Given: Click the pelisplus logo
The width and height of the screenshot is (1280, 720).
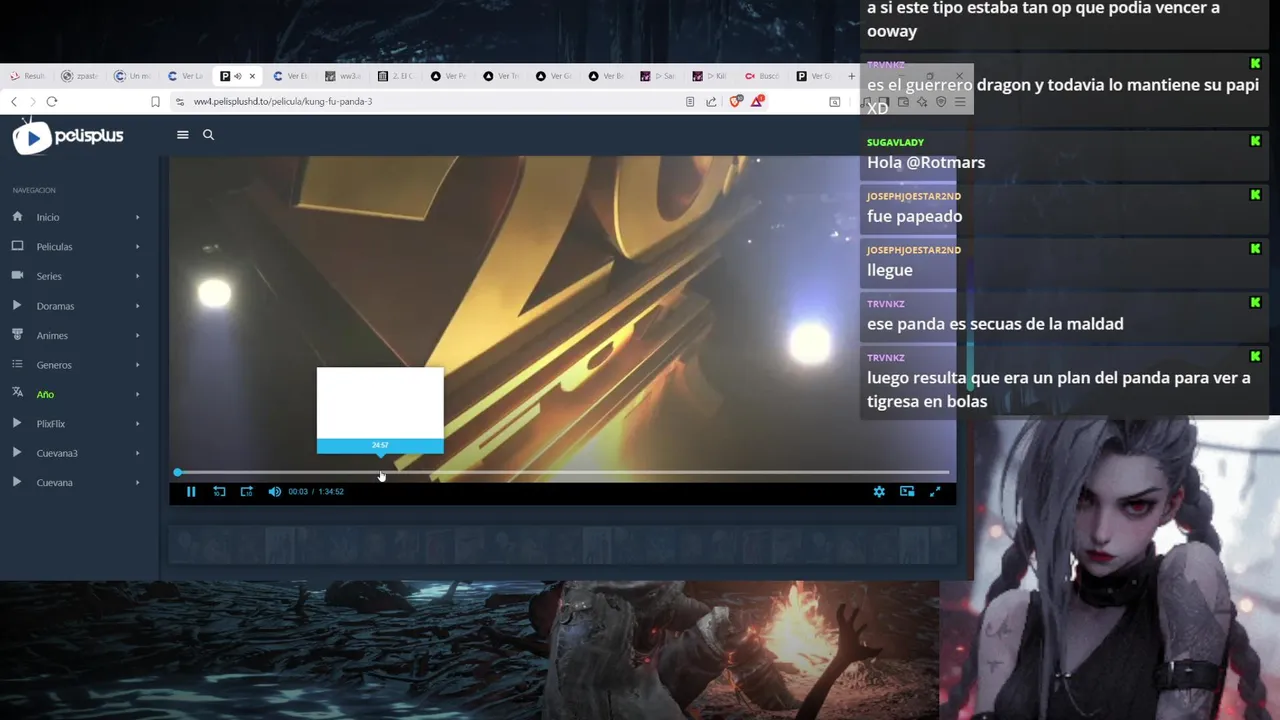Looking at the screenshot, I should coord(68,136).
